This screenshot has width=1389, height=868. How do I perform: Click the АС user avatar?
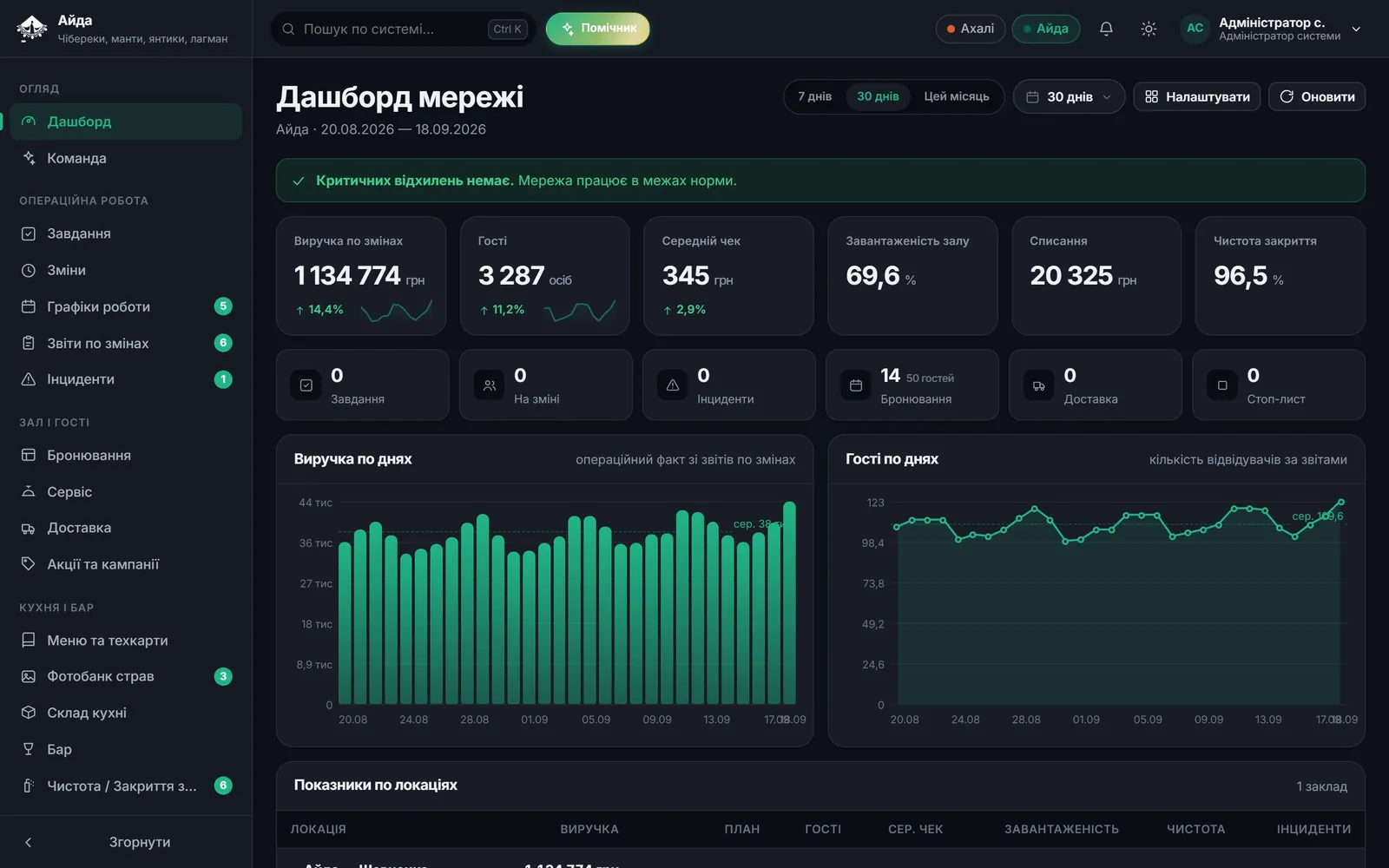(x=1195, y=29)
